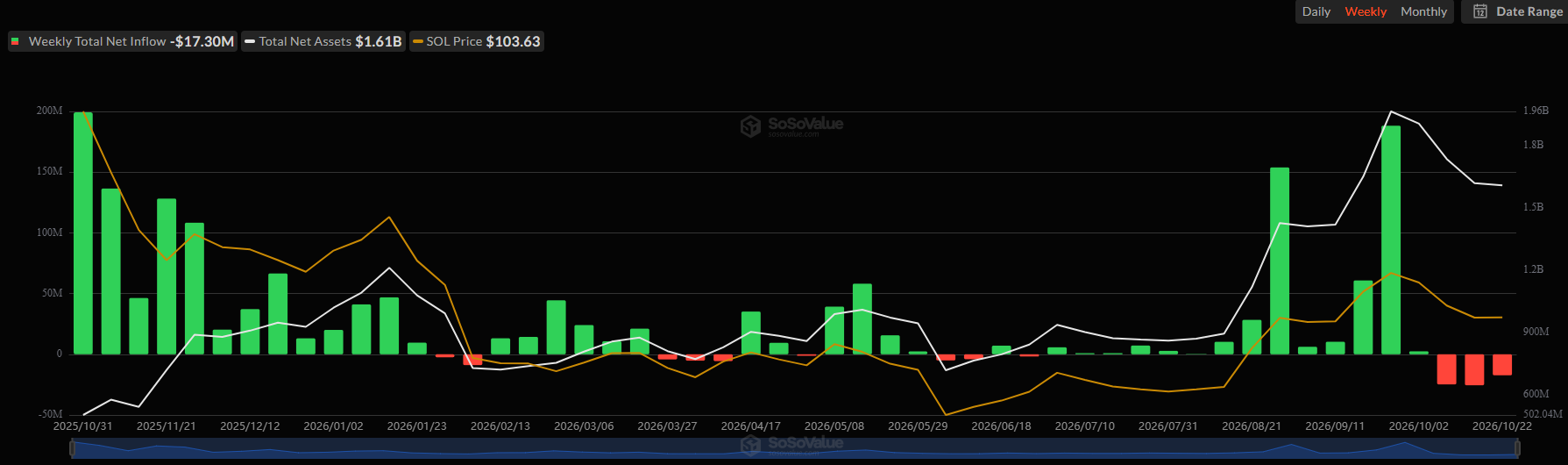Click the orange SOL Price legend marker
Image resolution: width=1568 pixels, height=465 pixels.
(417, 41)
